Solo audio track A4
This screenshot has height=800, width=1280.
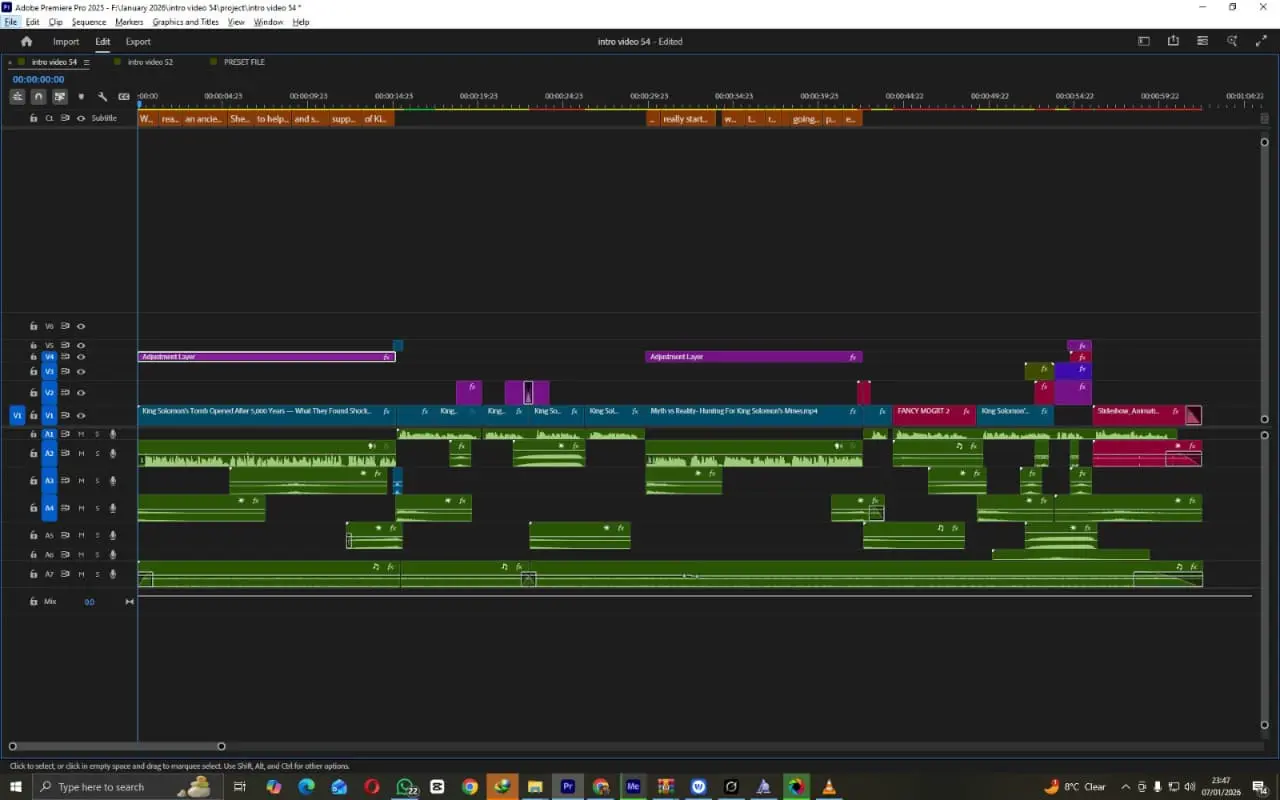[x=97, y=508]
